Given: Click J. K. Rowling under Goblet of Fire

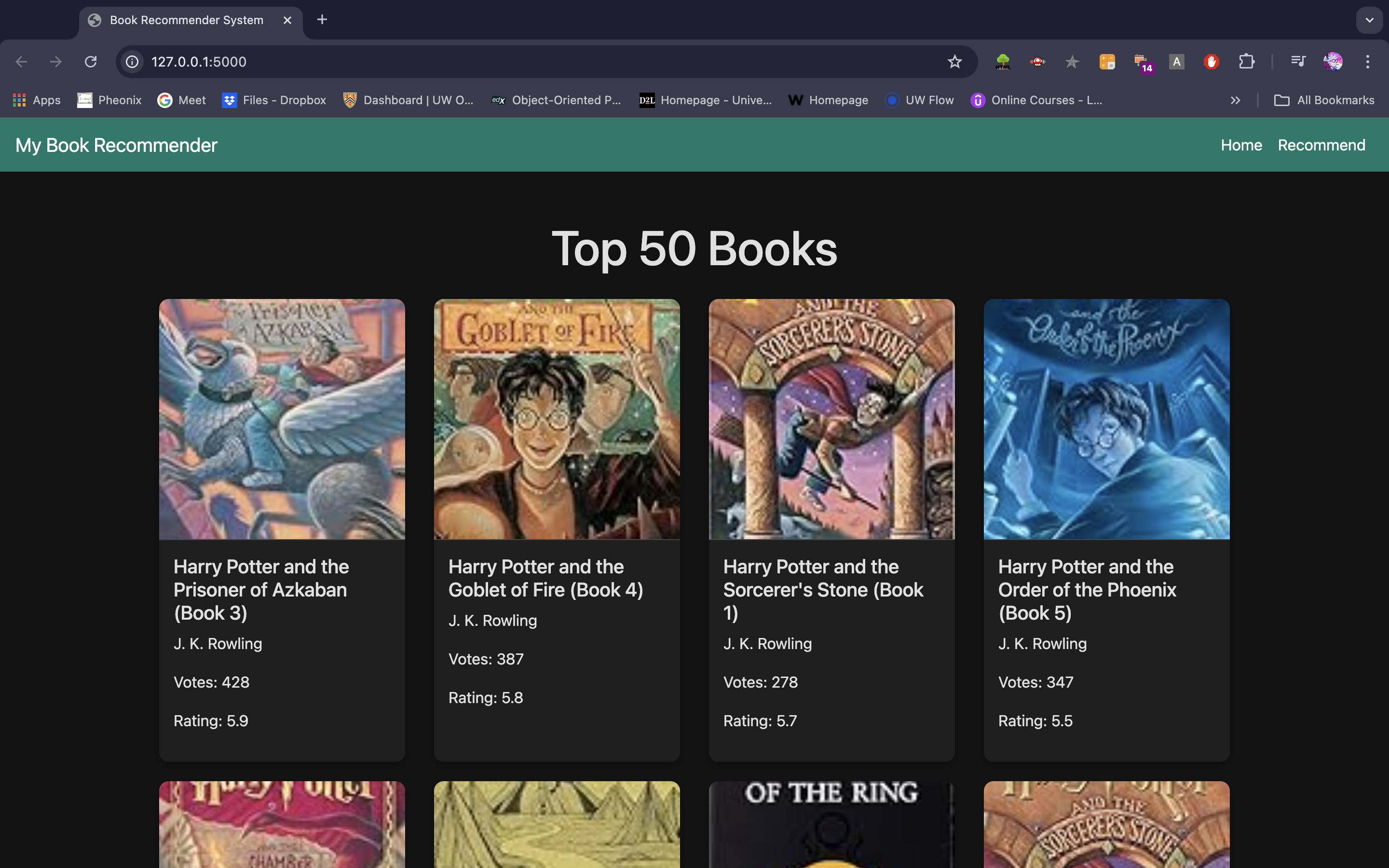Looking at the screenshot, I should click(492, 621).
